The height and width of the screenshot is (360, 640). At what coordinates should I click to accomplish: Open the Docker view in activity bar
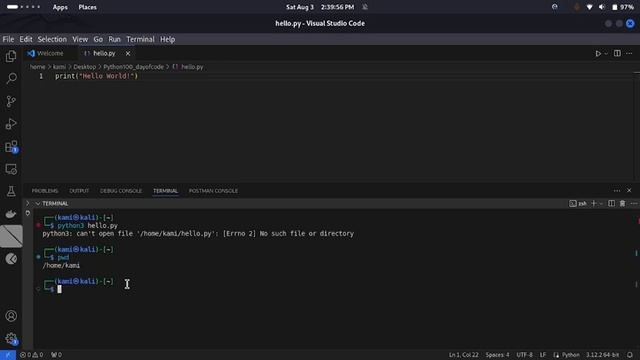(x=11, y=214)
